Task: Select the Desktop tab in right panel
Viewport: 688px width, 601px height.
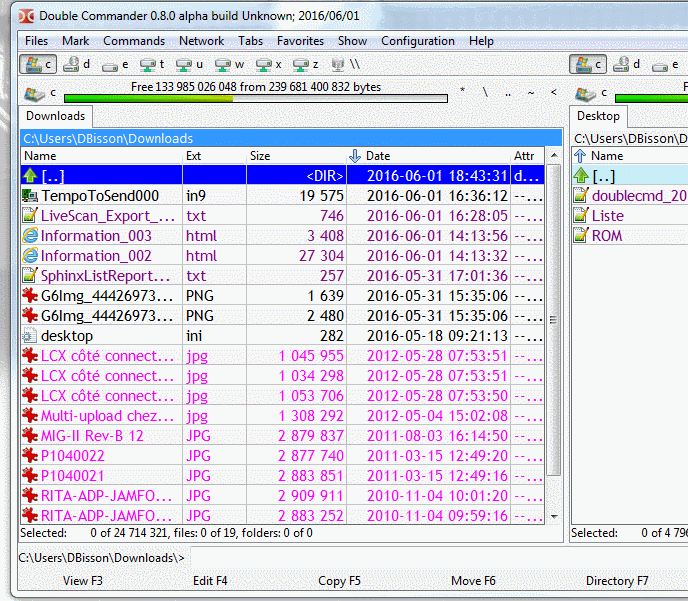Action: tap(598, 116)
